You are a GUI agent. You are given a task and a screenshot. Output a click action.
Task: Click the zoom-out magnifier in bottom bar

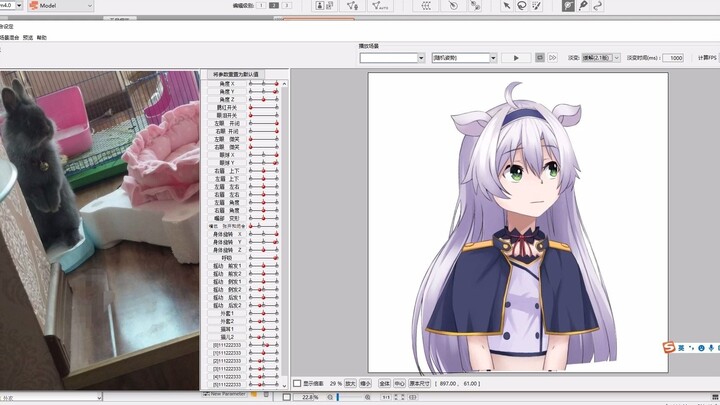coord(330,397)
